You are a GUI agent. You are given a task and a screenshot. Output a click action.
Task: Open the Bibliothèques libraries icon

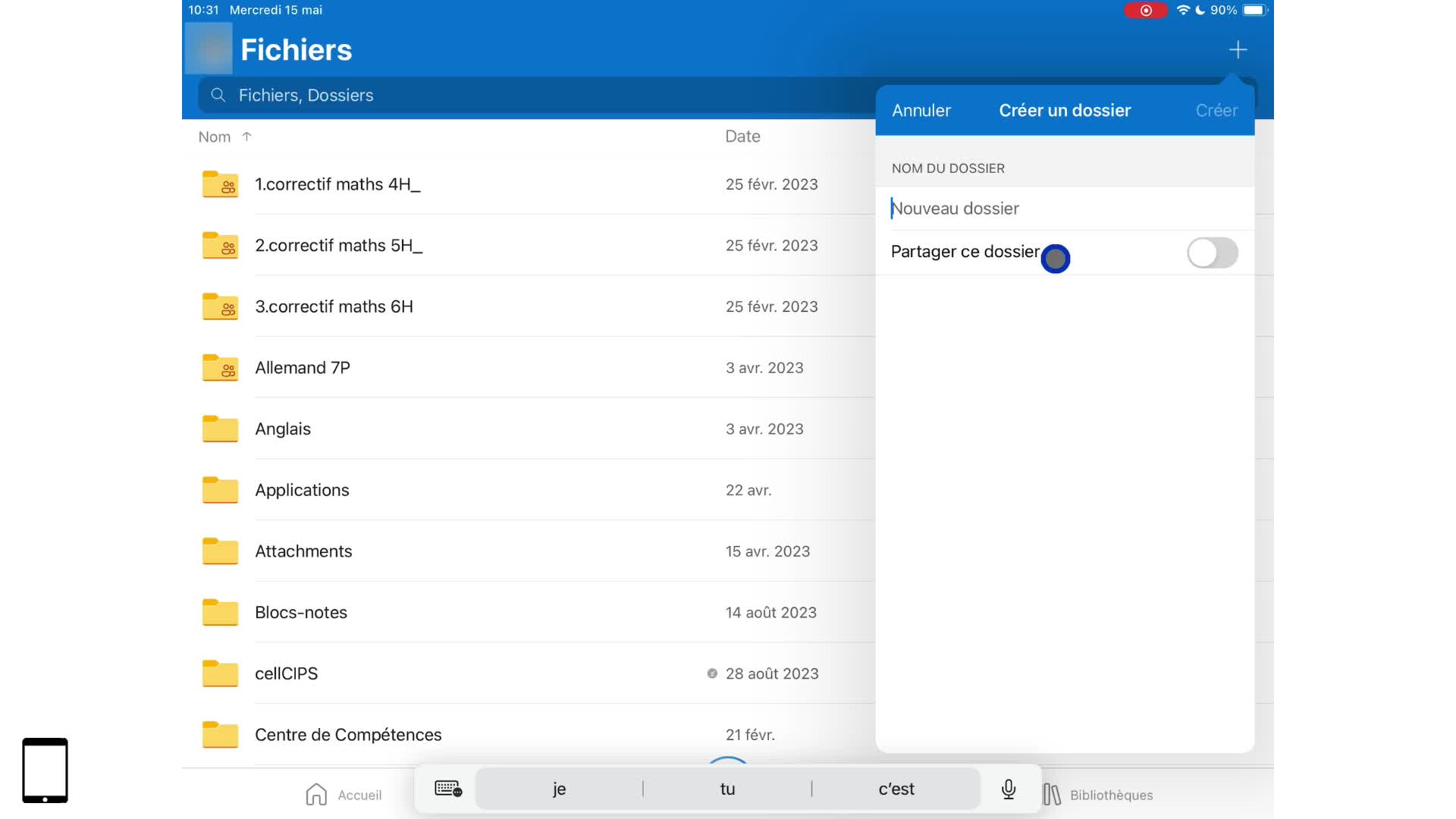(x=1052, y=794)
